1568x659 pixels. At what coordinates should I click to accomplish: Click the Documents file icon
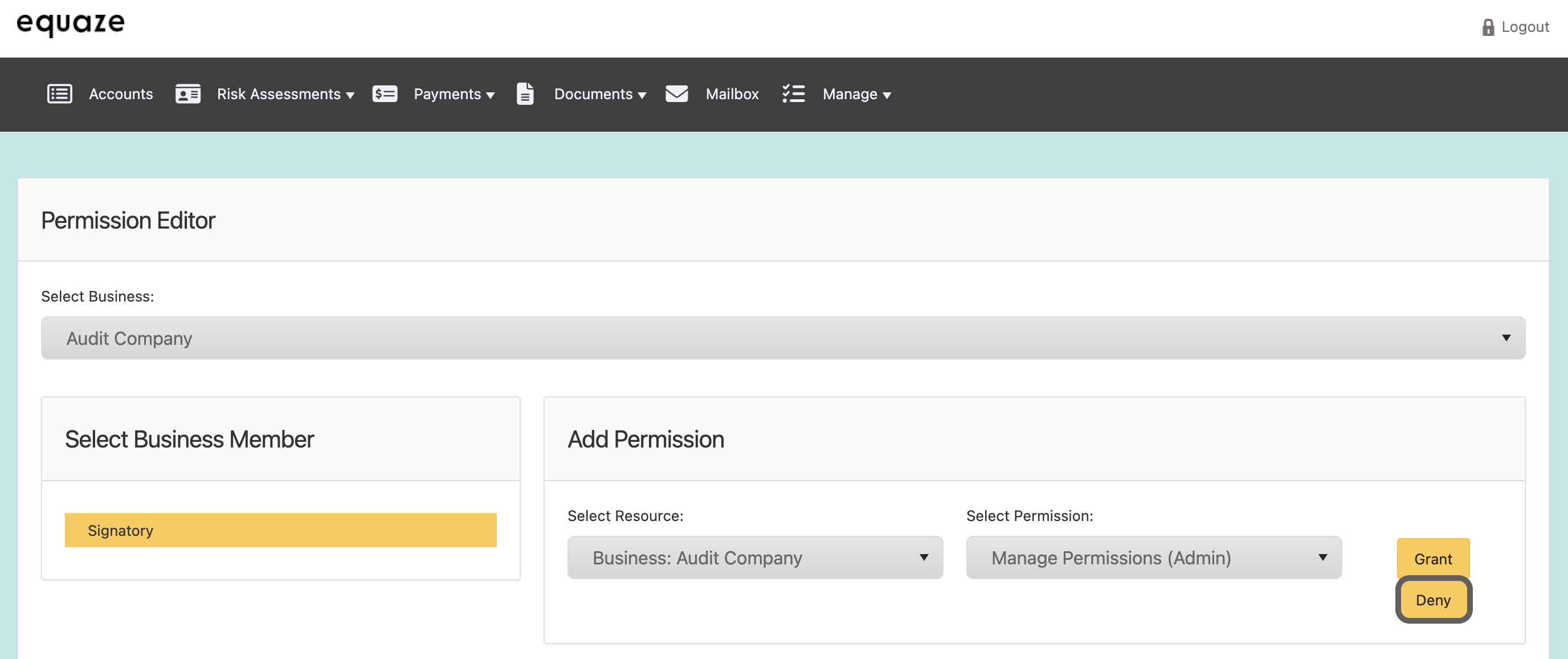coord(525,94)
